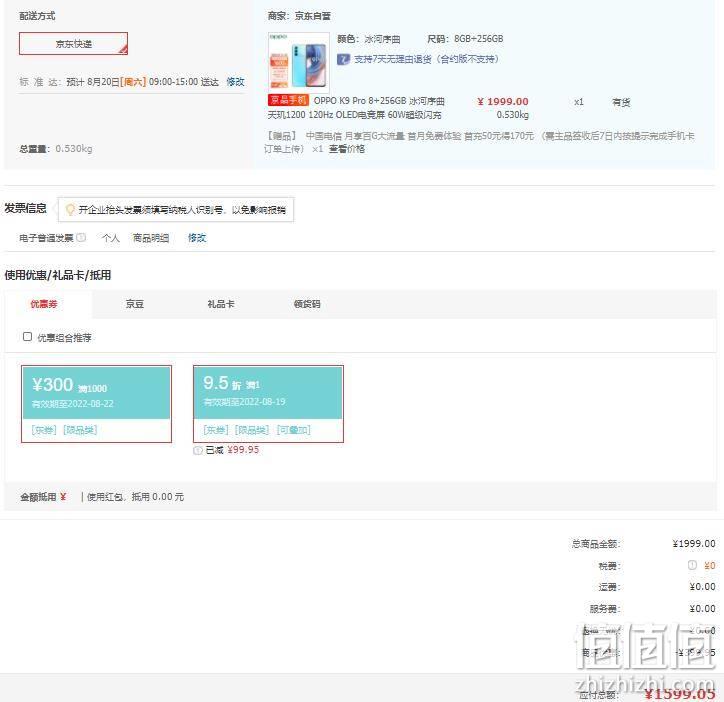Click 修改 in the invoice information row
The height and width of the screenshot is (702, 724).
point(197,238)
